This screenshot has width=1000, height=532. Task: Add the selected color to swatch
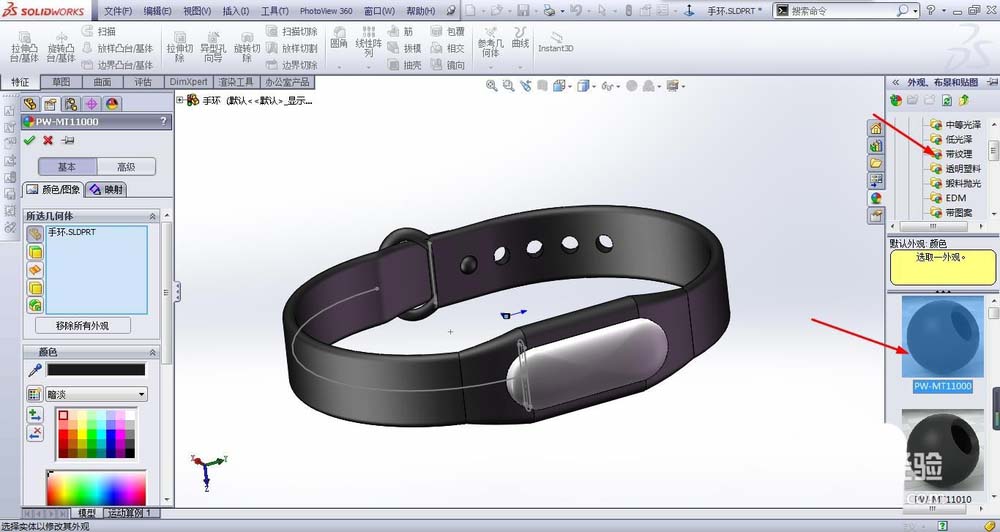click(35, 415)
